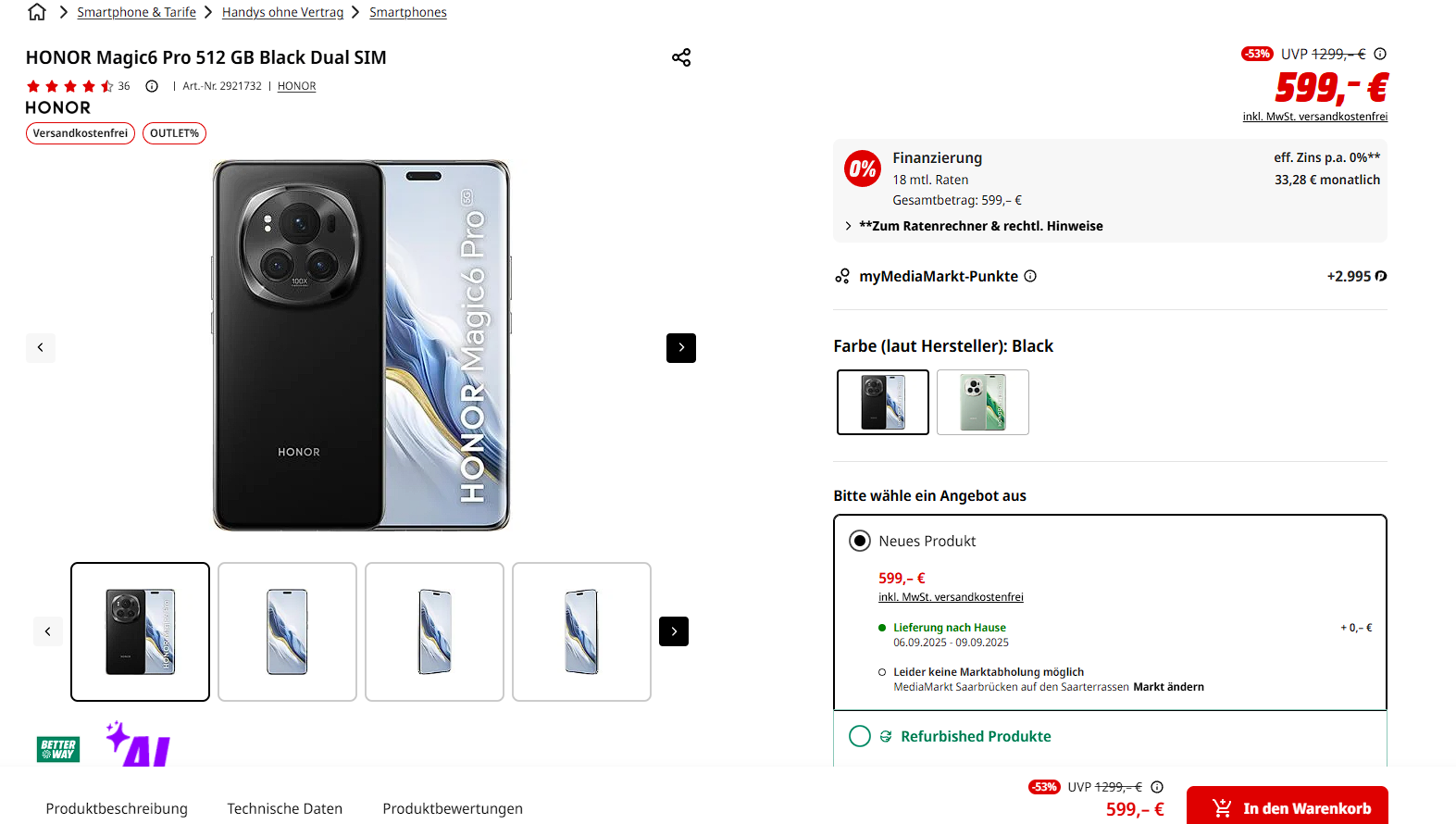Add phone with In den Warenkorb

[x=1288, y=806]
